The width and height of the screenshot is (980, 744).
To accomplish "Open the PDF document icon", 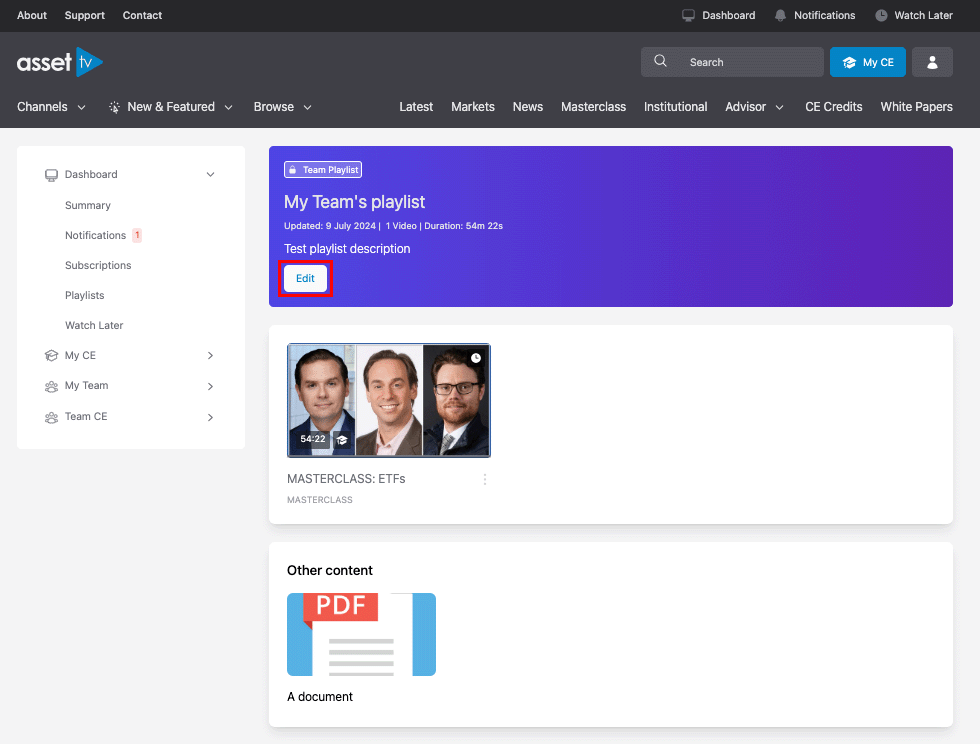I will click(x=361, y=634).
